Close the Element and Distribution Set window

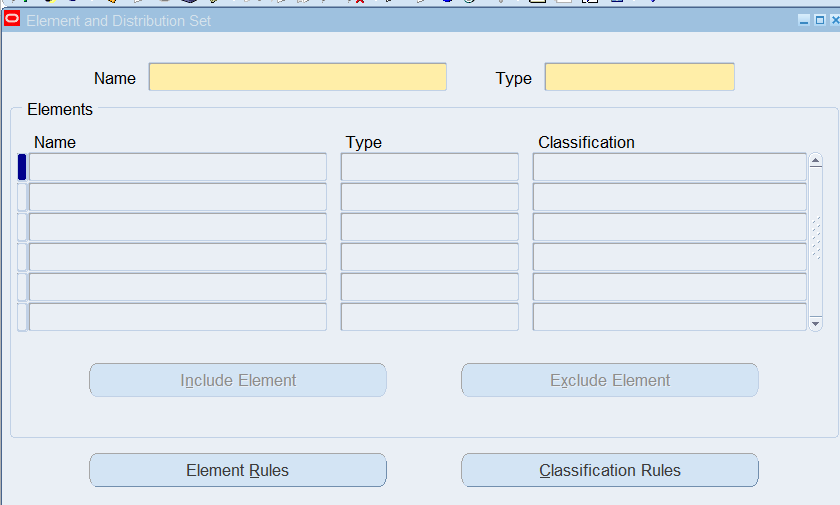834,20
